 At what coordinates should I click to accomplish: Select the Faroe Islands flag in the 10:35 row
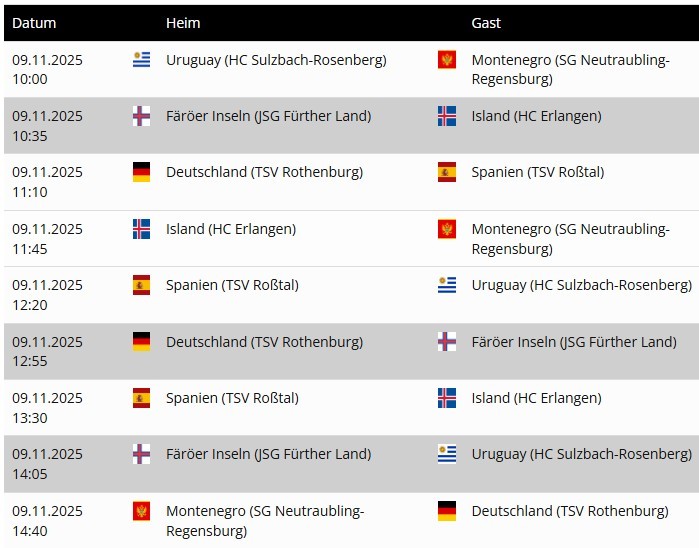tap(141, 116)
